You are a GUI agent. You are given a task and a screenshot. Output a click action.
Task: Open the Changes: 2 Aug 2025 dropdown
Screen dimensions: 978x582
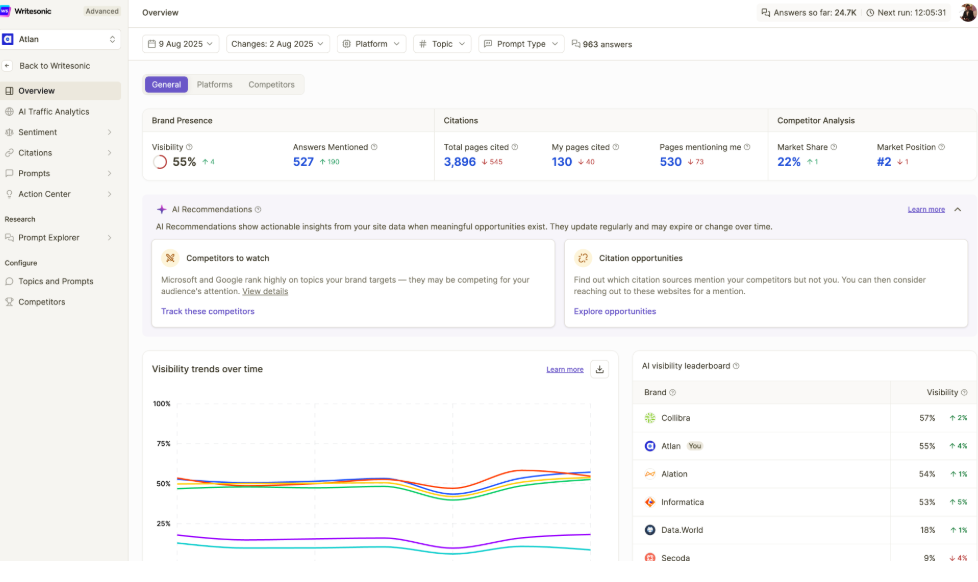click(278, 44)
